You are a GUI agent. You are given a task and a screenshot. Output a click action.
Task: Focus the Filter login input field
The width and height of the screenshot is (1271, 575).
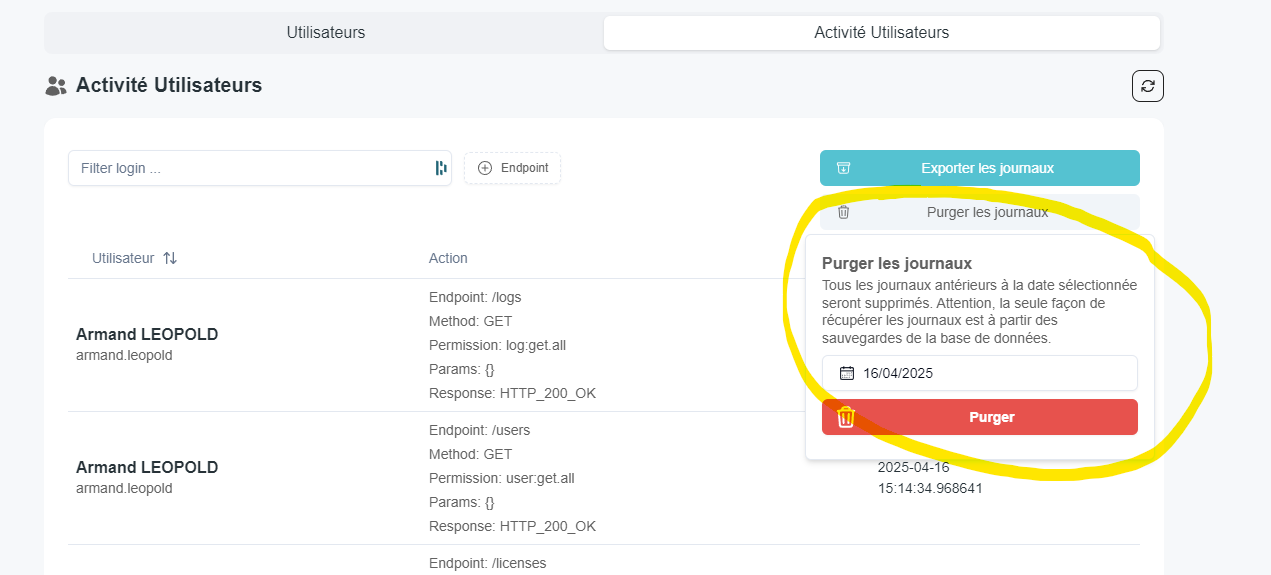pos(250,168)
